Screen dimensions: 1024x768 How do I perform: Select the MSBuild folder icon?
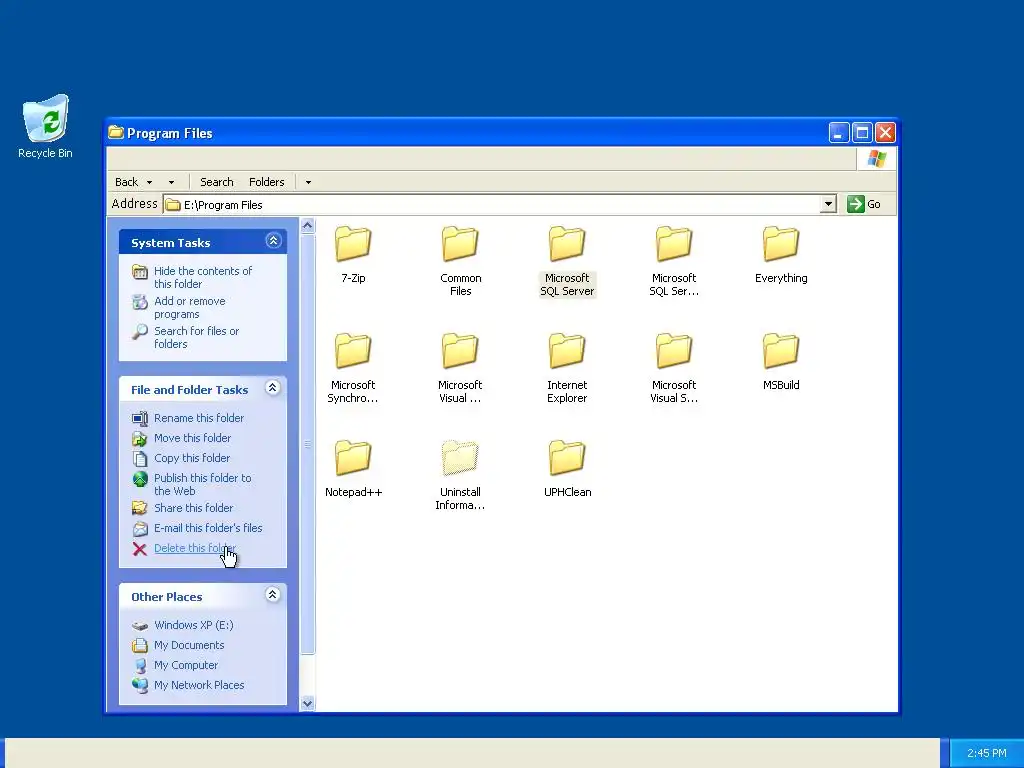pos(781,351)
